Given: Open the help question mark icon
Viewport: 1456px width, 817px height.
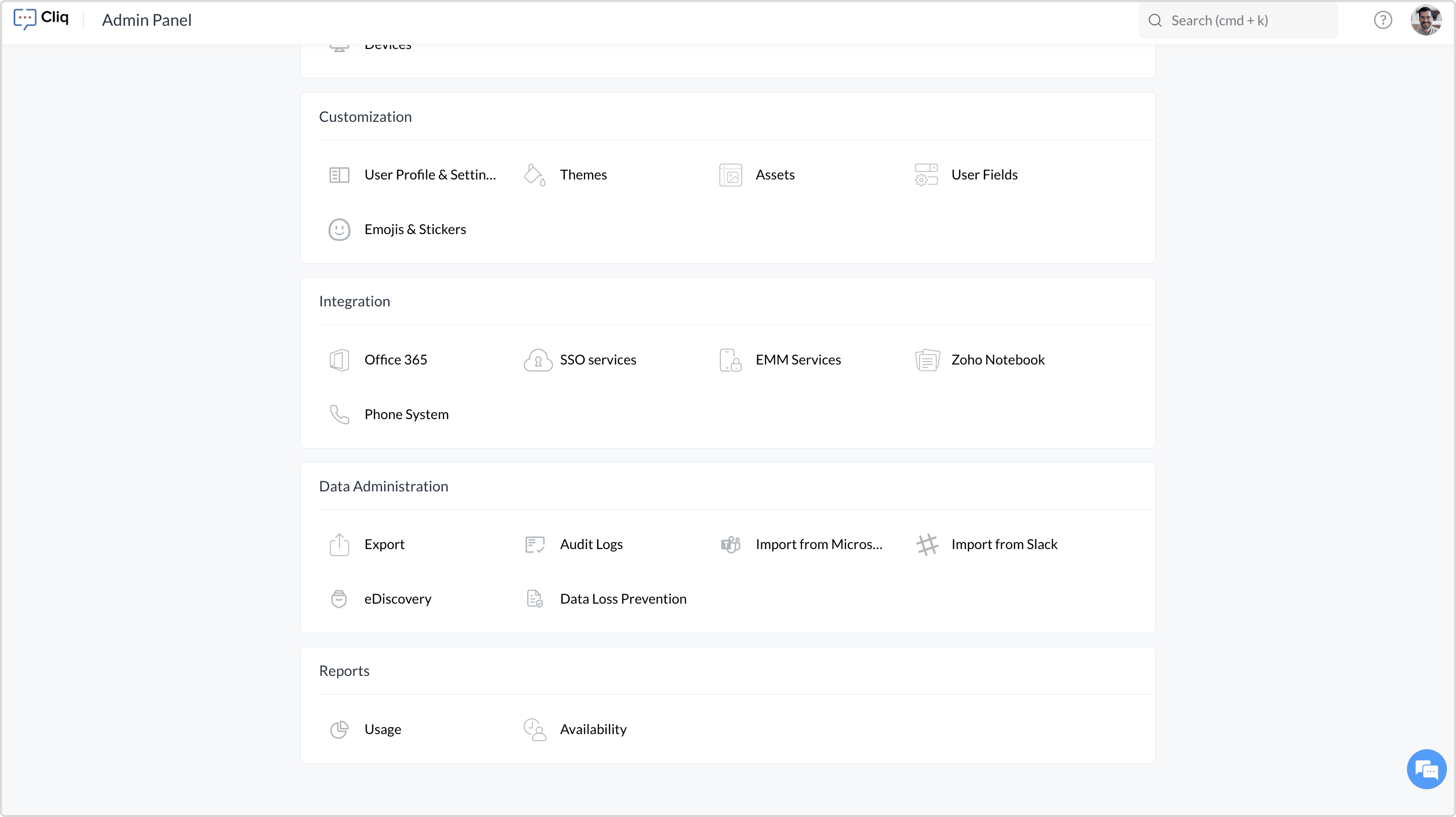Looking at the screenshot, I should click(x=1383, y=20).
